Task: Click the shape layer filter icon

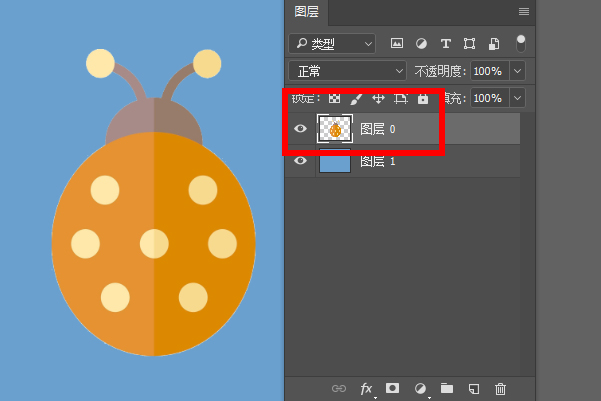Action: click(469, 43)
